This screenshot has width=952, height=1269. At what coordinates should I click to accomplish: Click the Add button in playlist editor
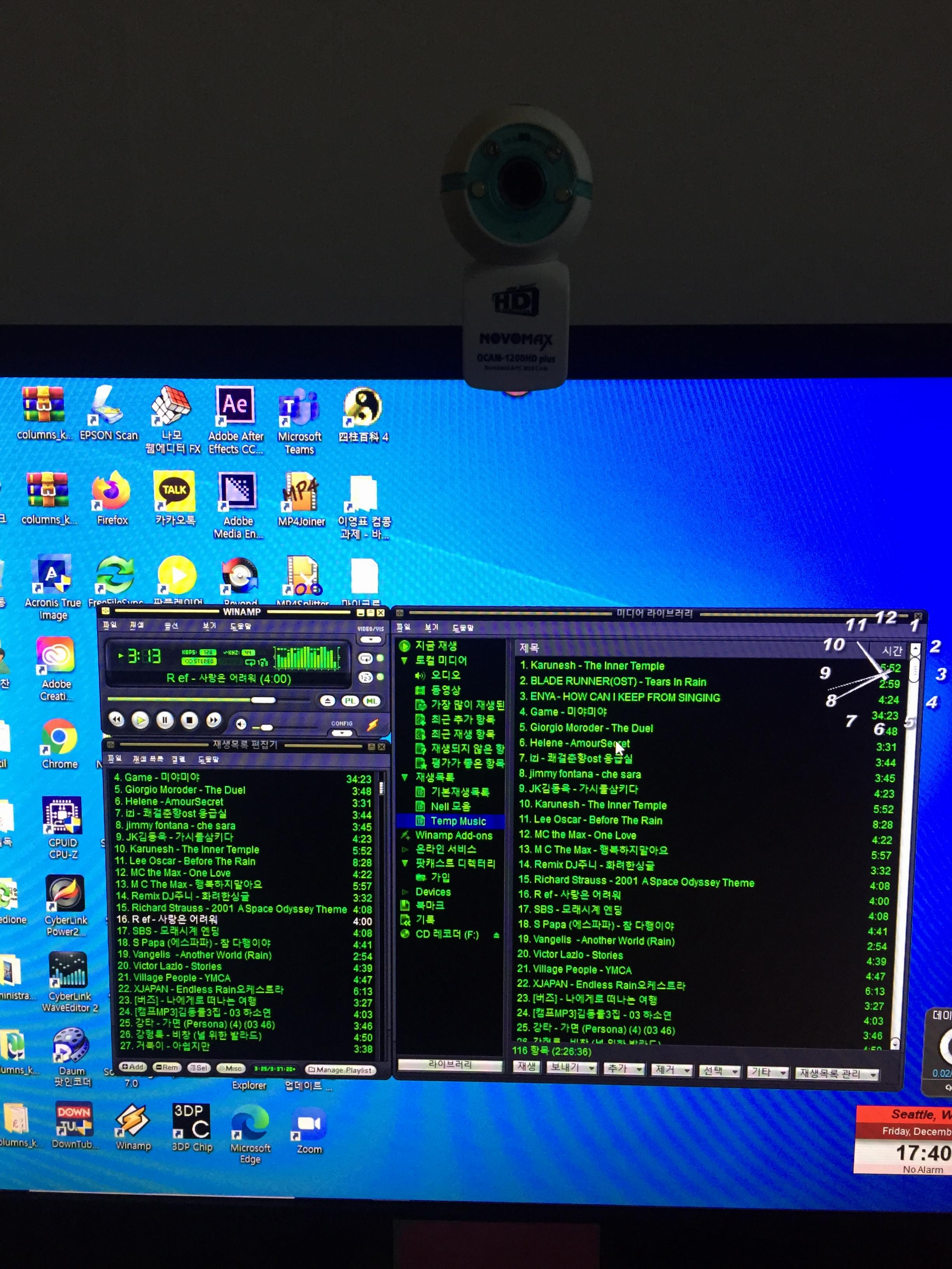coord(133,1066)
